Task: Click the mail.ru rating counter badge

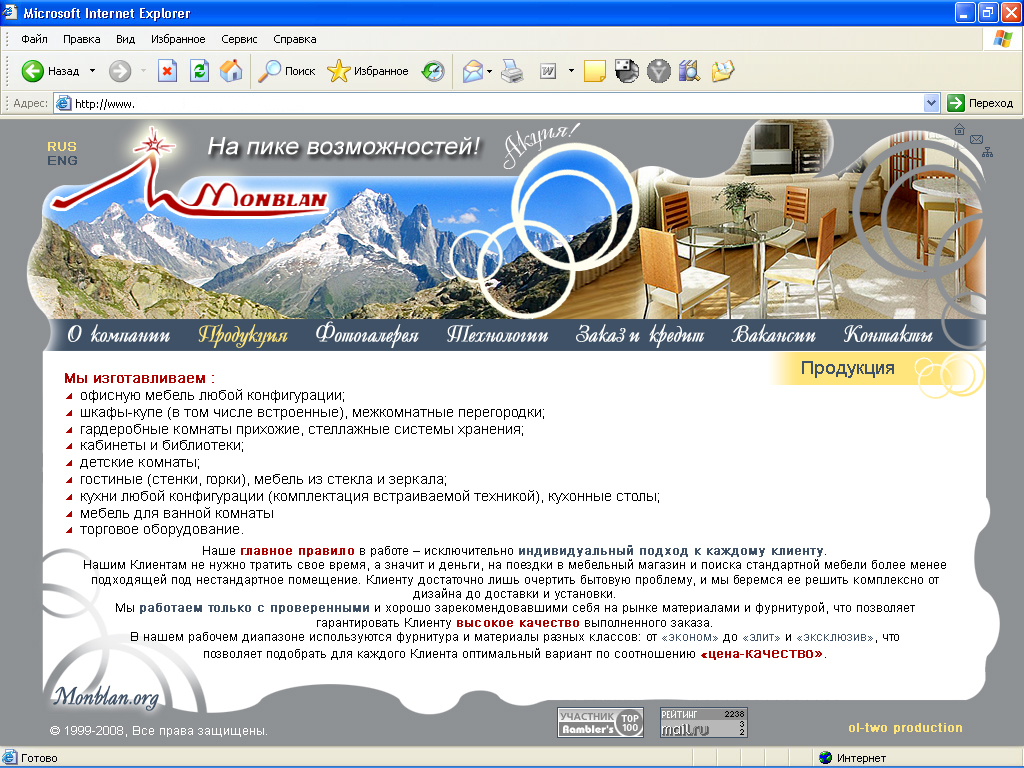Action: [703, 722]
